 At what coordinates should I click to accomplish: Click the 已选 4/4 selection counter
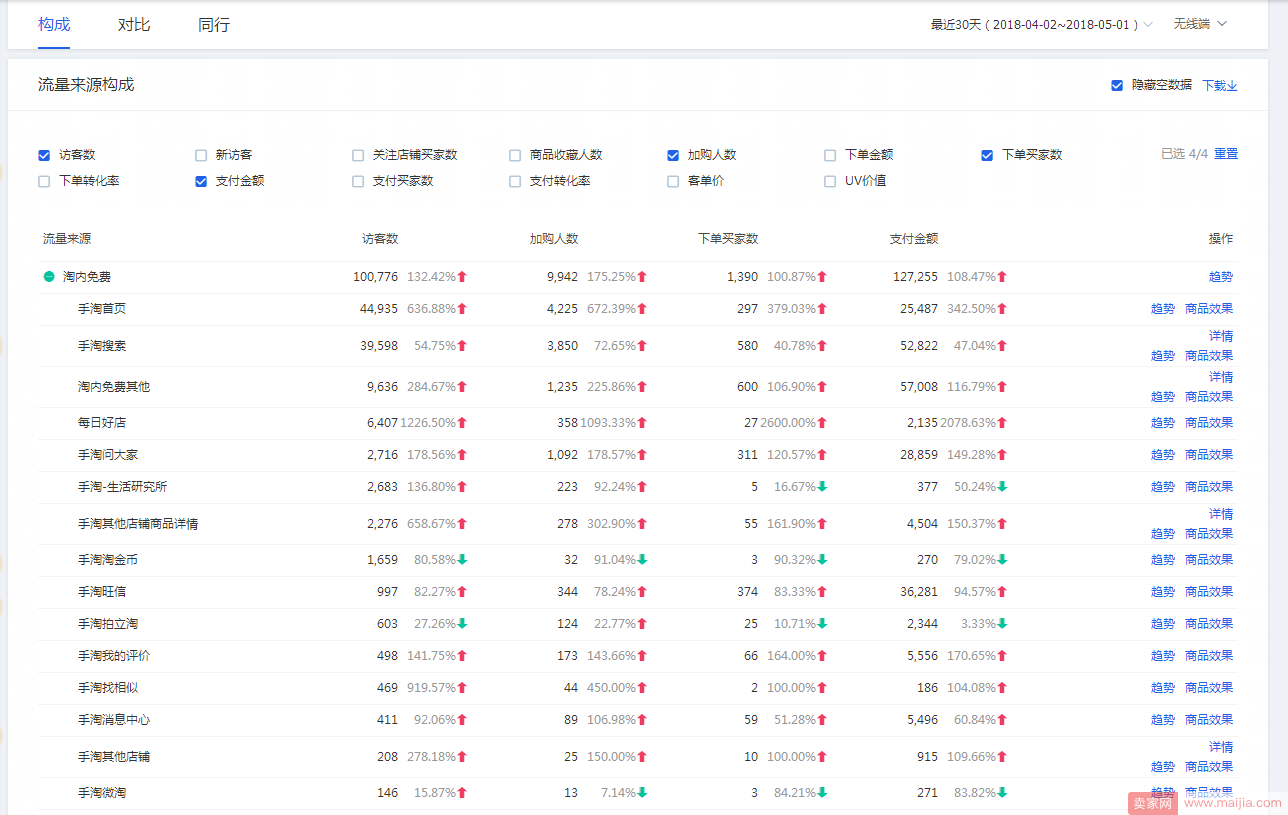click(1185, 154)
